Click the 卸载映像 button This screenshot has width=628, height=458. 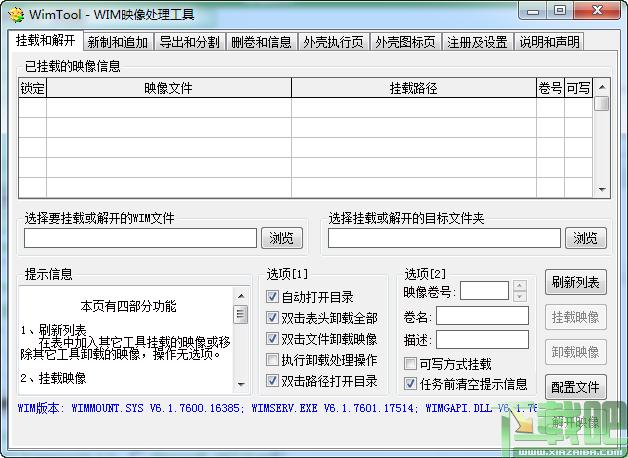click(x=576, y=352)
